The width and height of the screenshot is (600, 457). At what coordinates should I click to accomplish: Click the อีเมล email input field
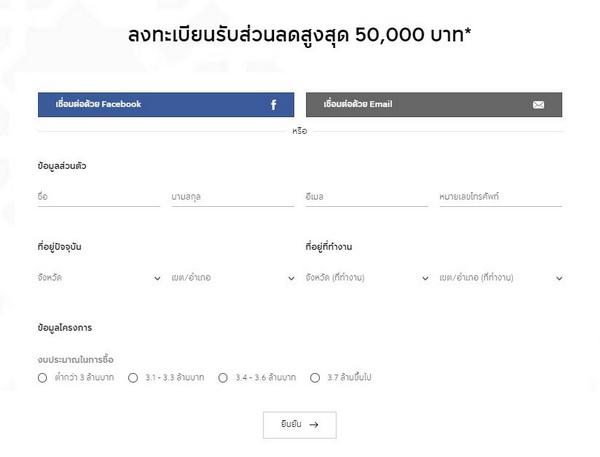click(366, 197)
